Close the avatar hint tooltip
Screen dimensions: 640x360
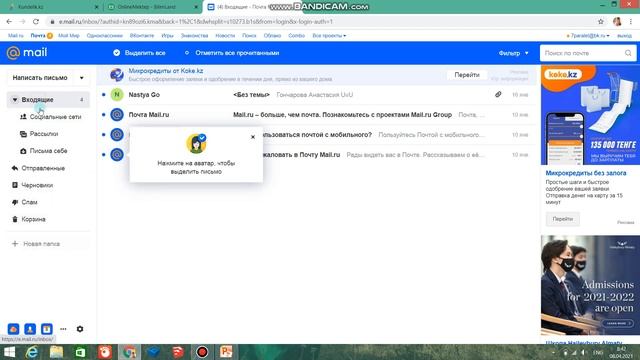[253, 137]
